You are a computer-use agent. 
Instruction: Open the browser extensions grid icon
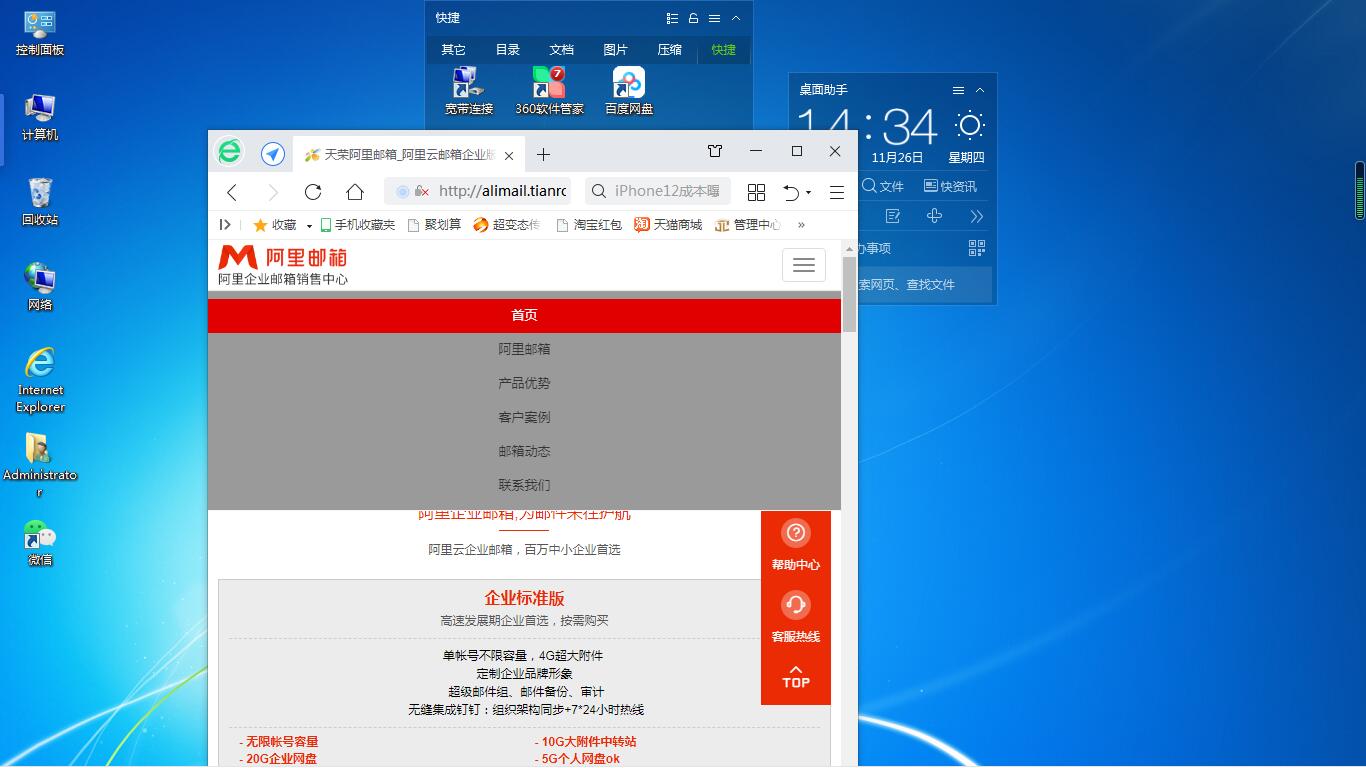click(x=757, y=192)
